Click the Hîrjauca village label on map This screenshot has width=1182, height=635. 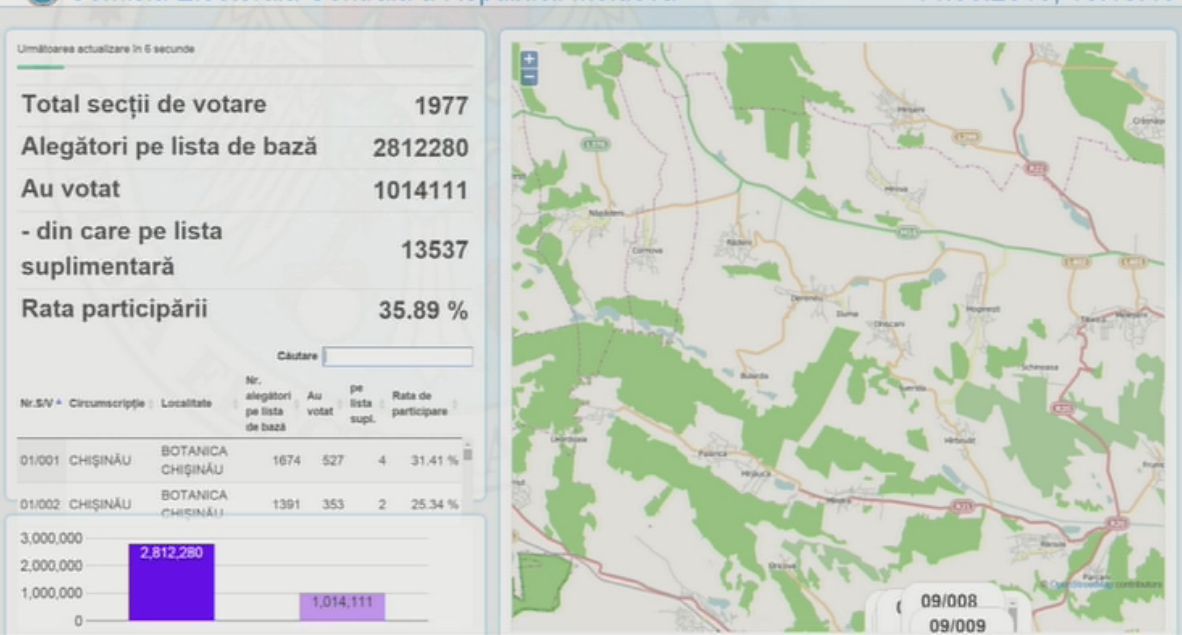[x=755, y=474]
